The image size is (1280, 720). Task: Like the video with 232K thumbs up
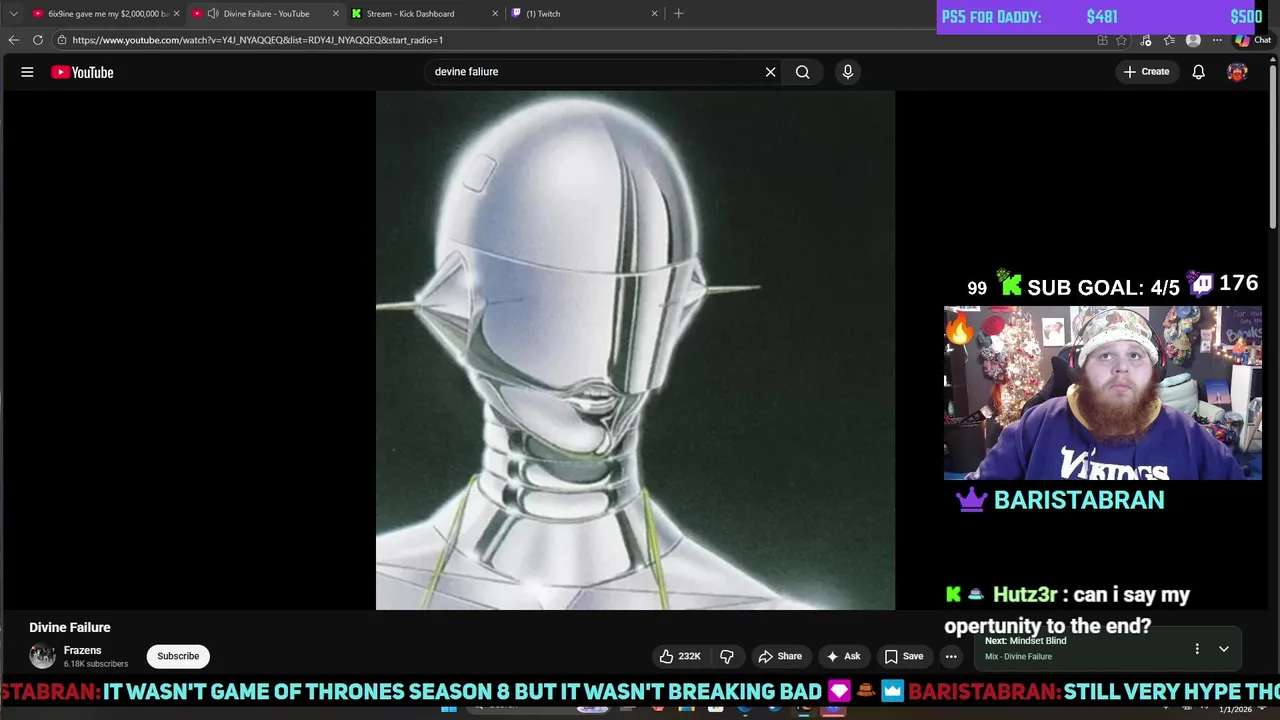[x=679, y=656]
